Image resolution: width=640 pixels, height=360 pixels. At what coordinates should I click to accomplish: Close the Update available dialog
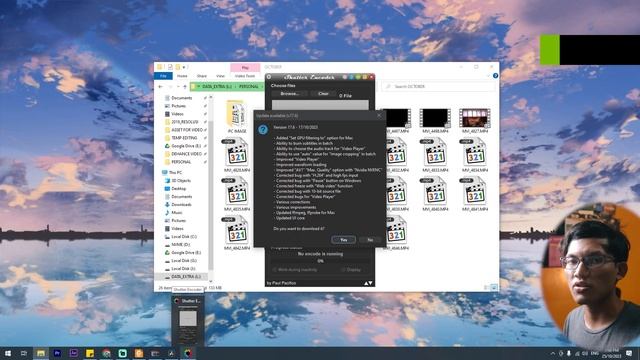[379, 116]
